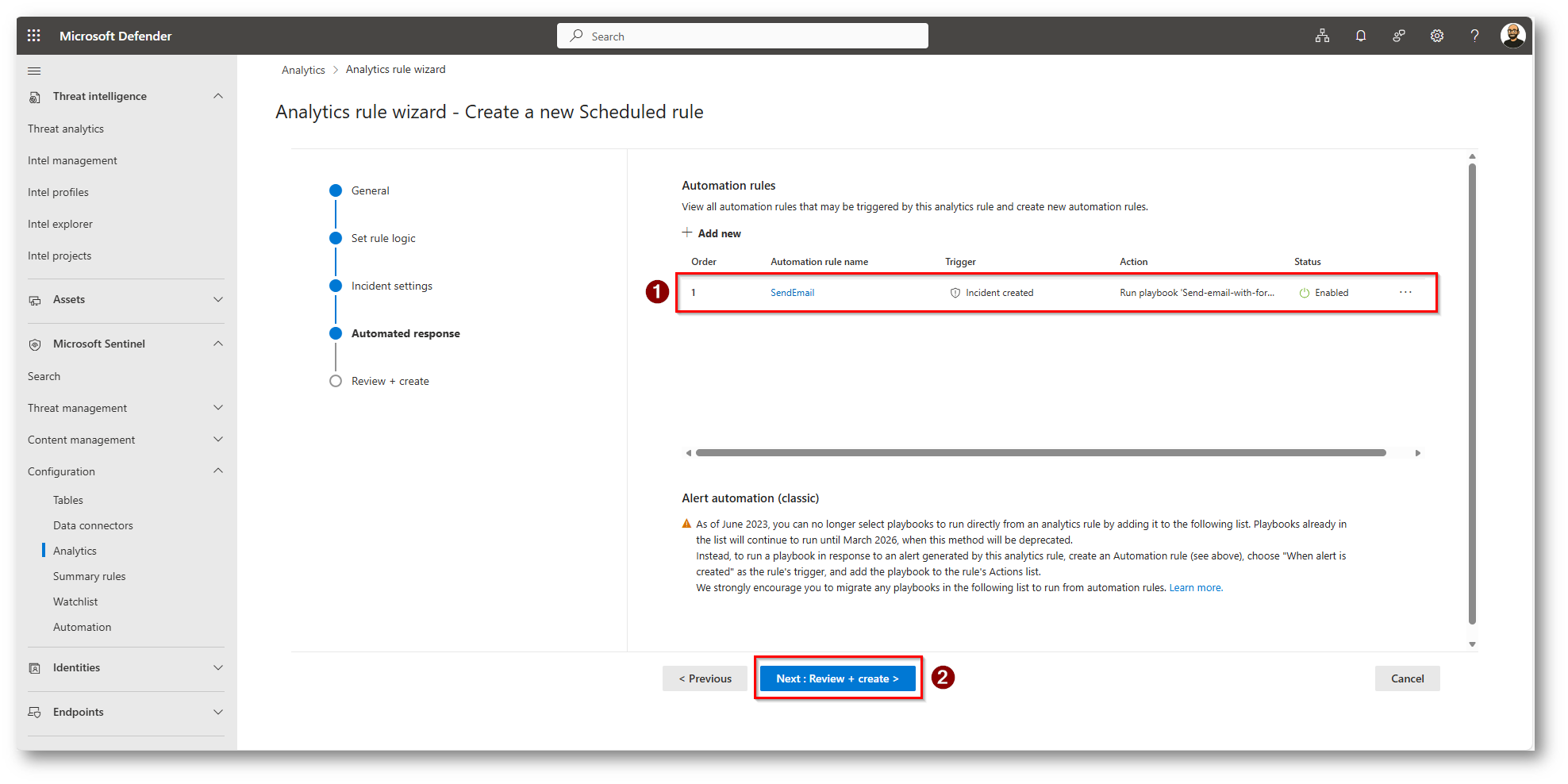Click the horizontal scrollbar under the rules table
The image size is (1568, 784).
click(1040, 453)
